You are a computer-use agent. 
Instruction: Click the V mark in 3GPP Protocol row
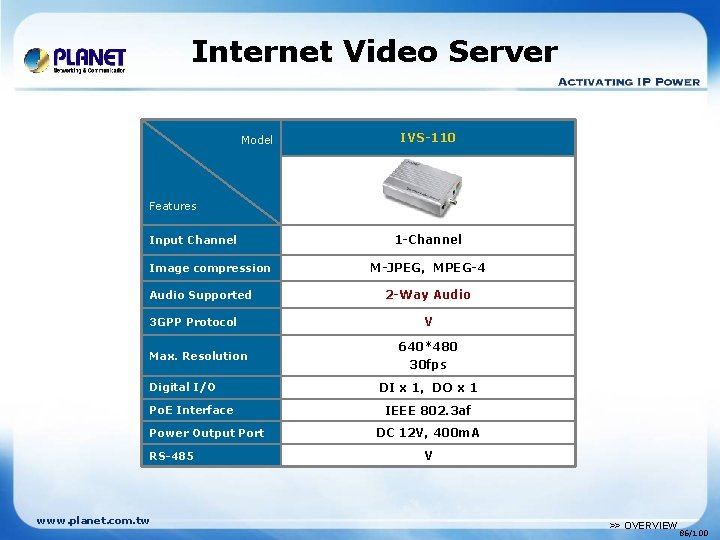click(x=428, y=321)
